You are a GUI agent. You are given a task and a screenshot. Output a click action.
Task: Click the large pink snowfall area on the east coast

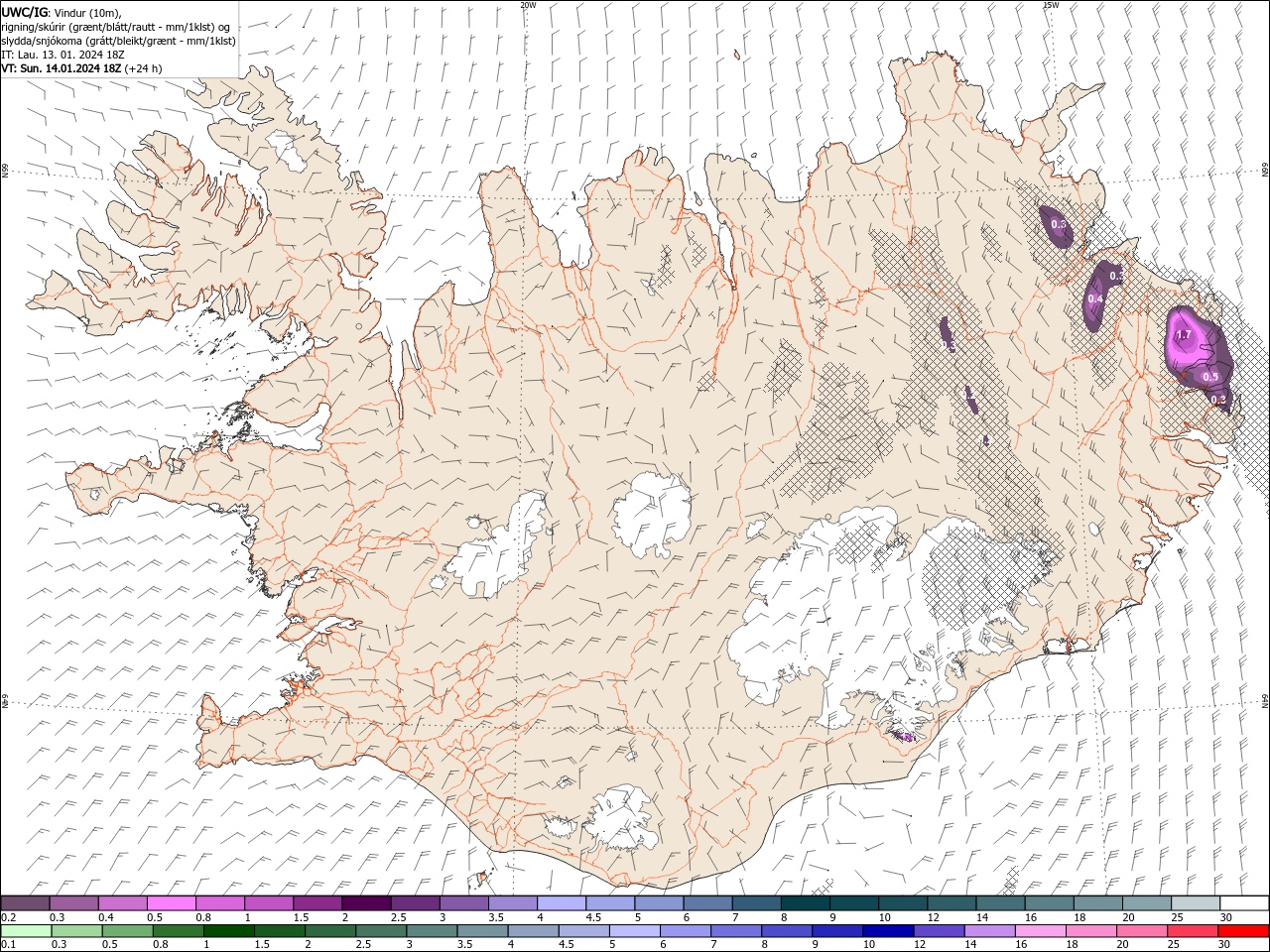1191,339
